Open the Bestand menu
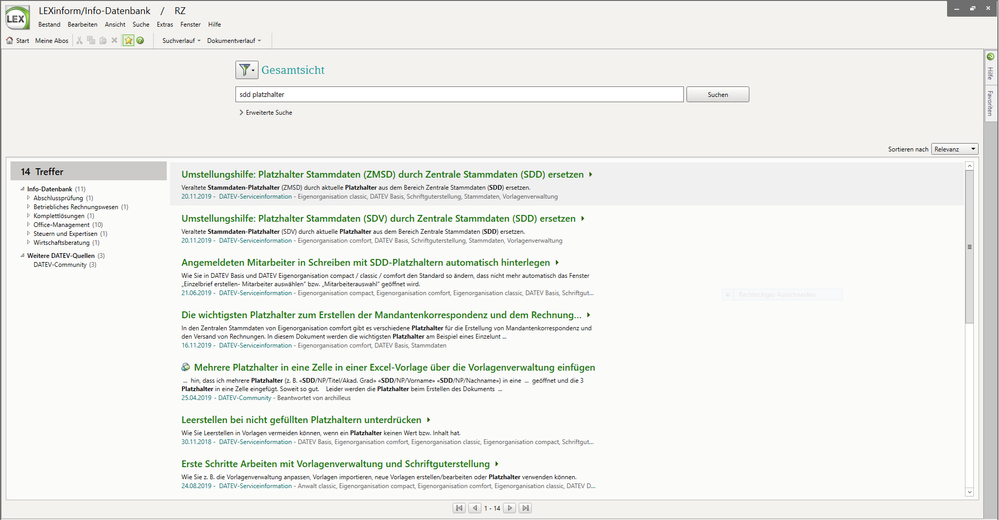 point(49,24)
